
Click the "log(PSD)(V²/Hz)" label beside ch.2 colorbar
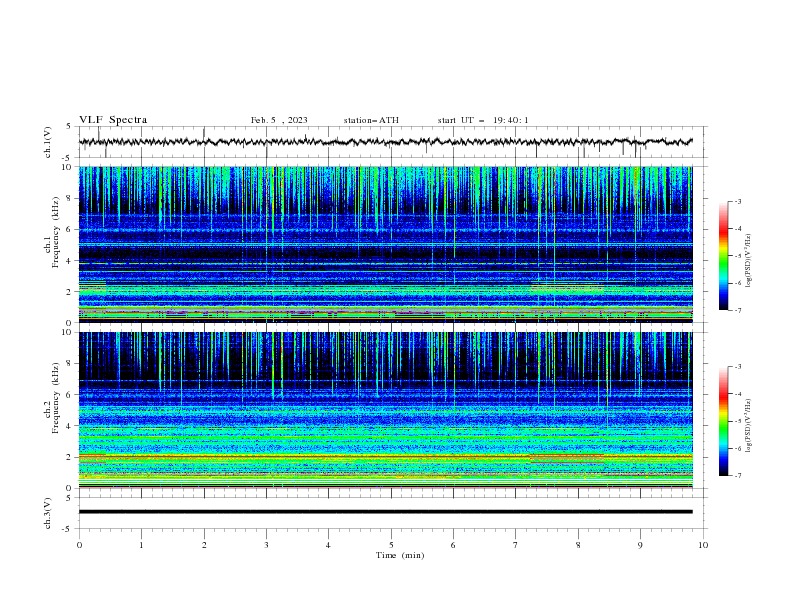pos(749,425)
